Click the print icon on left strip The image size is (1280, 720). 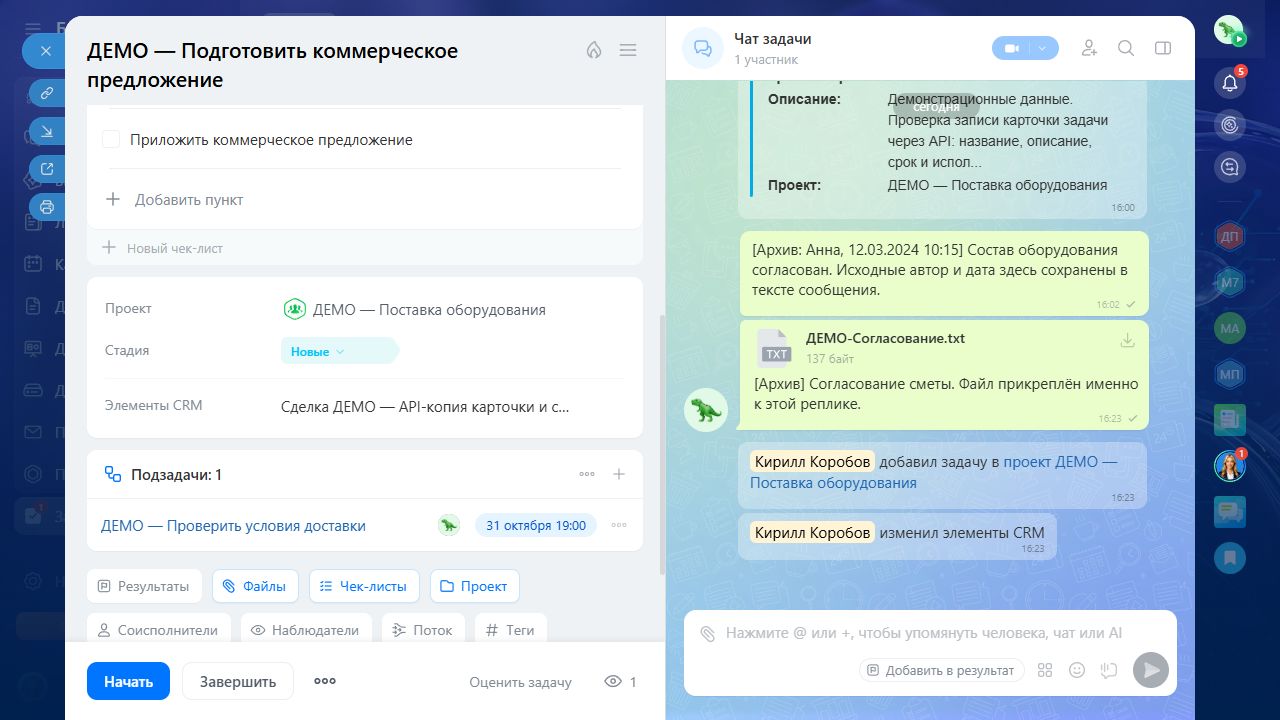[47, 207]
